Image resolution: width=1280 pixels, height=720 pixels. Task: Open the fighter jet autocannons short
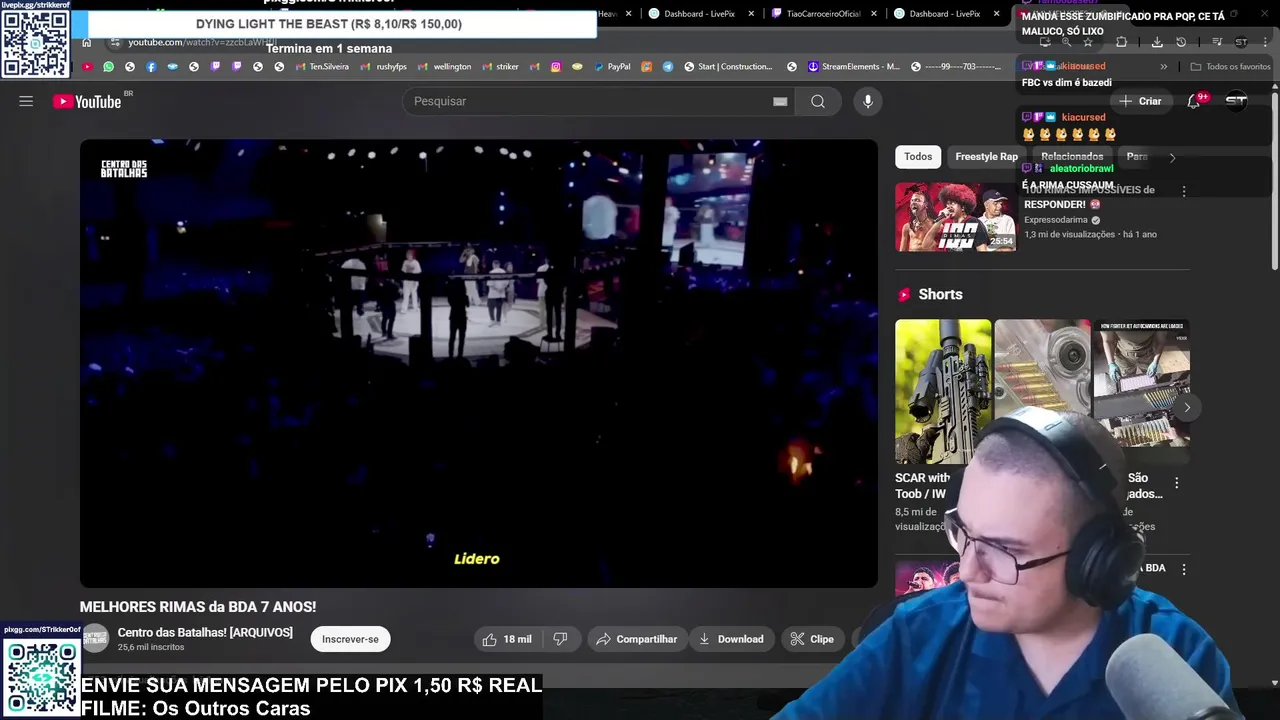click(1141, 383)
